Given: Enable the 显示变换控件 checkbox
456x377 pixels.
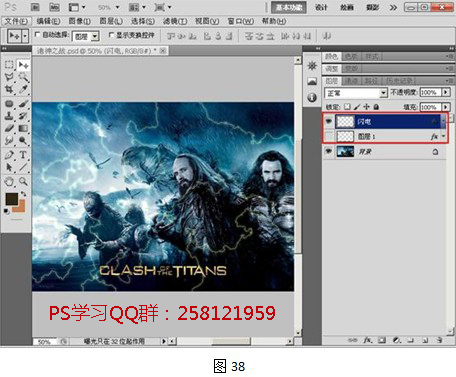Looking at the screenshot, I should click(111, 35).
